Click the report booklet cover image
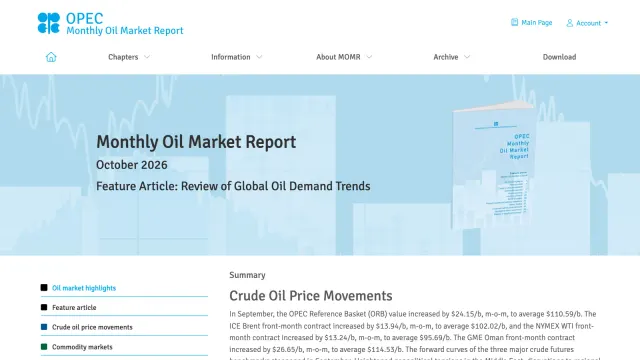The width and height of the screenshot is (640, 360). [x=493, y=164]
